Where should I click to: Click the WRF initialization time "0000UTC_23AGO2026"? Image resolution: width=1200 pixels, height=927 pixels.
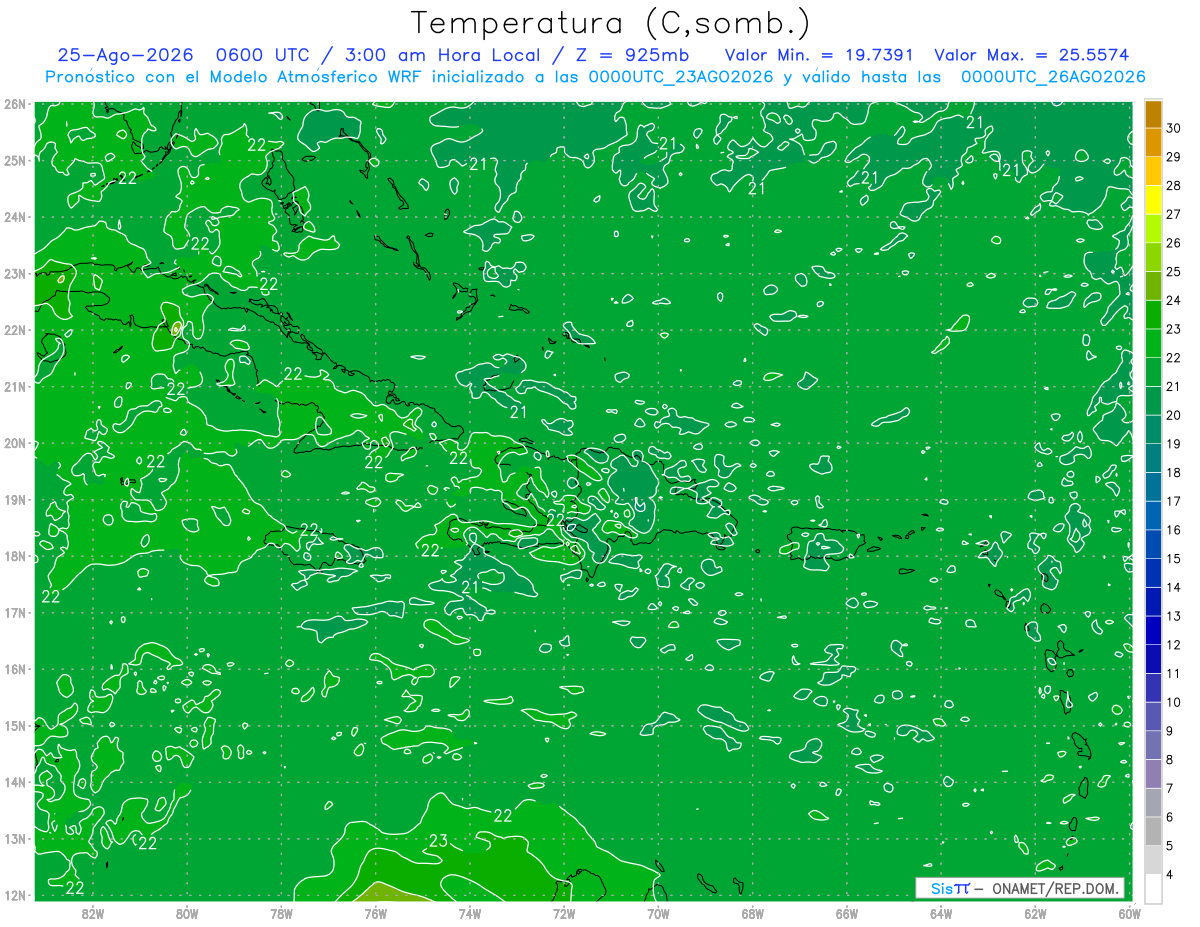pyautogui.click(x=681, y=77)
